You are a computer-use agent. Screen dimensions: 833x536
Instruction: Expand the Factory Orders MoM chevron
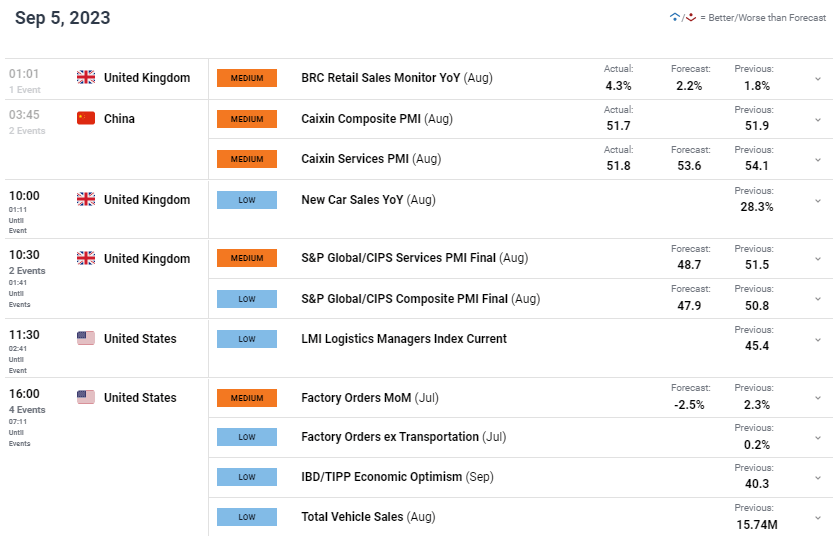(817, 399)
